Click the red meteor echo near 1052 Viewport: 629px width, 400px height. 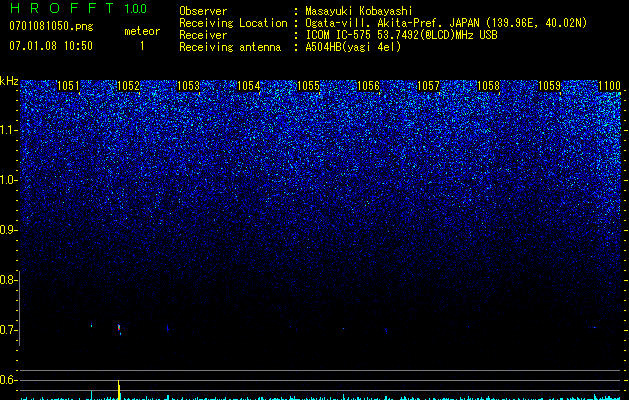tap(119, 328)
